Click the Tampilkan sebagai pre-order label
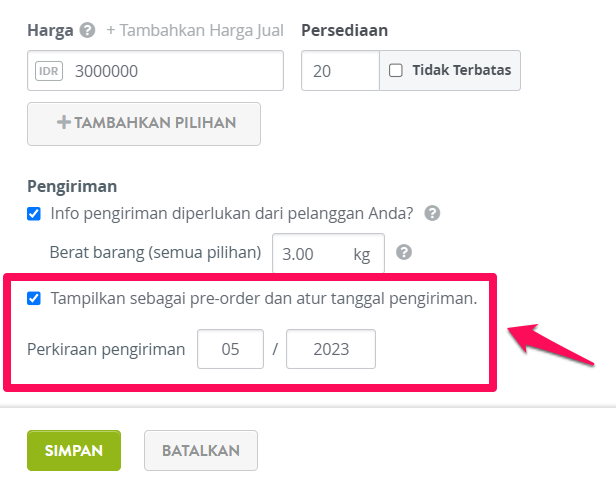Screen dimensions: 616x480 pyautogui.click(x=264, y=299)
